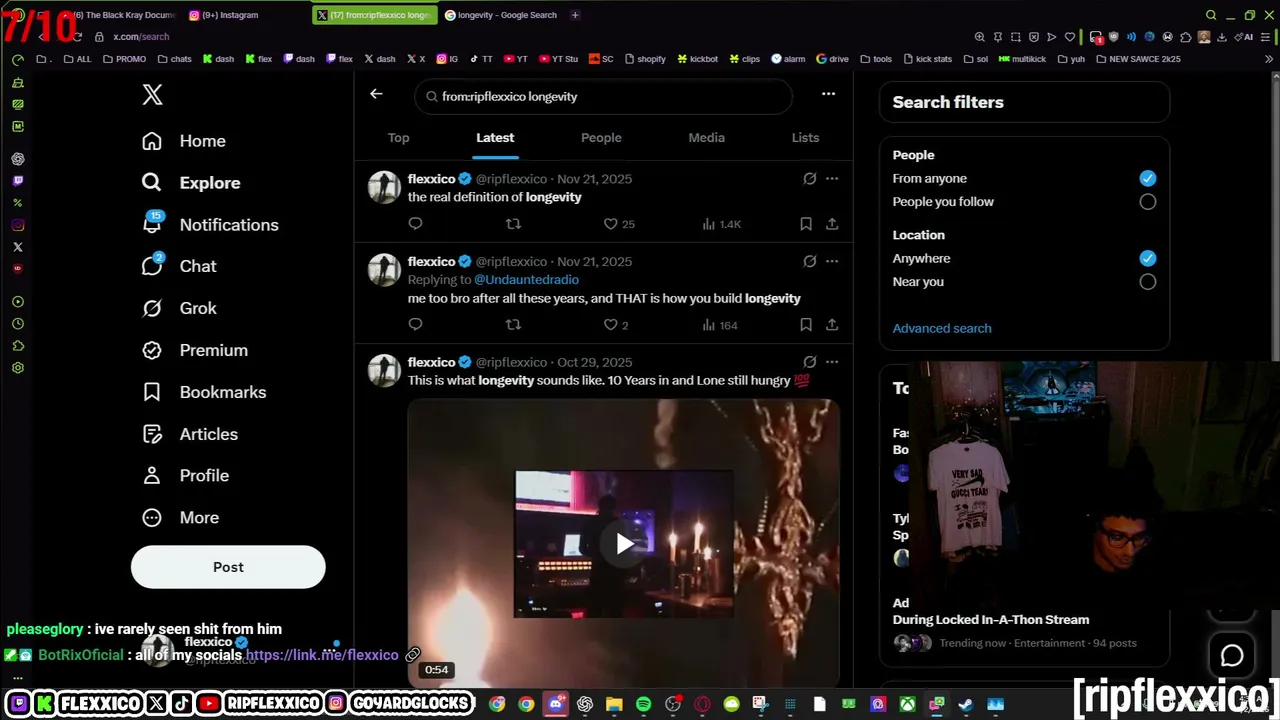The width and height of the screenshot is (1280, 720).
Task: Go back using the search back arrow
Action: point(376,94)
